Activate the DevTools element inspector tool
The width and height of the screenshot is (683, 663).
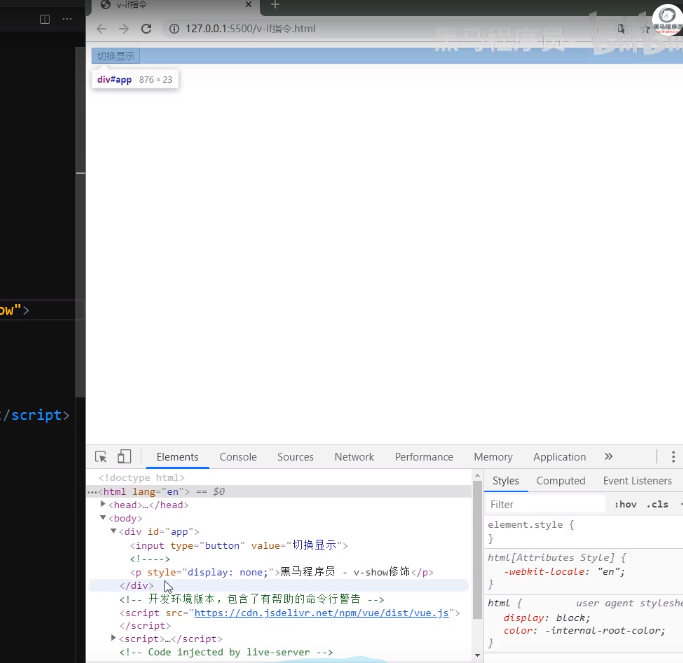[101, 457]
